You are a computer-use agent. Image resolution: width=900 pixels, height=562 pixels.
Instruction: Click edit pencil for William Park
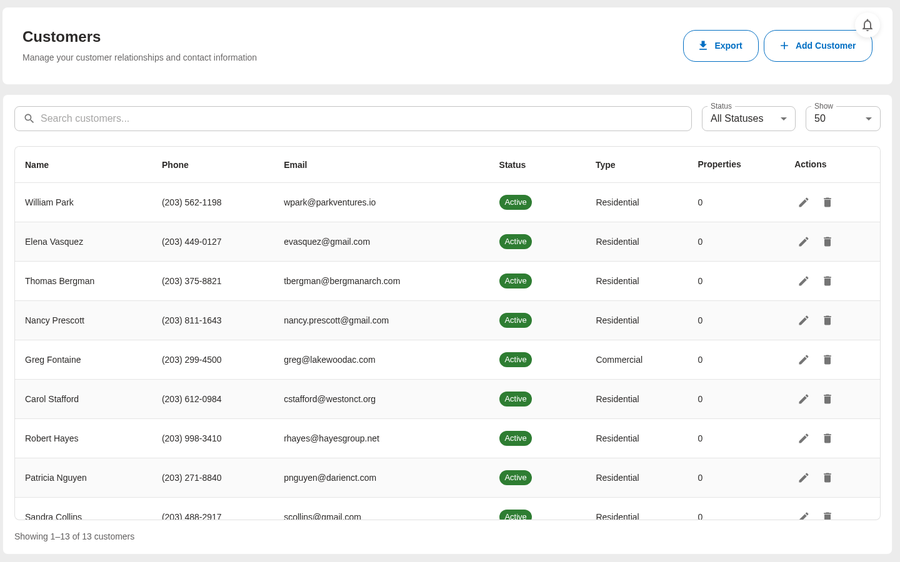click(x=803, y=202)
